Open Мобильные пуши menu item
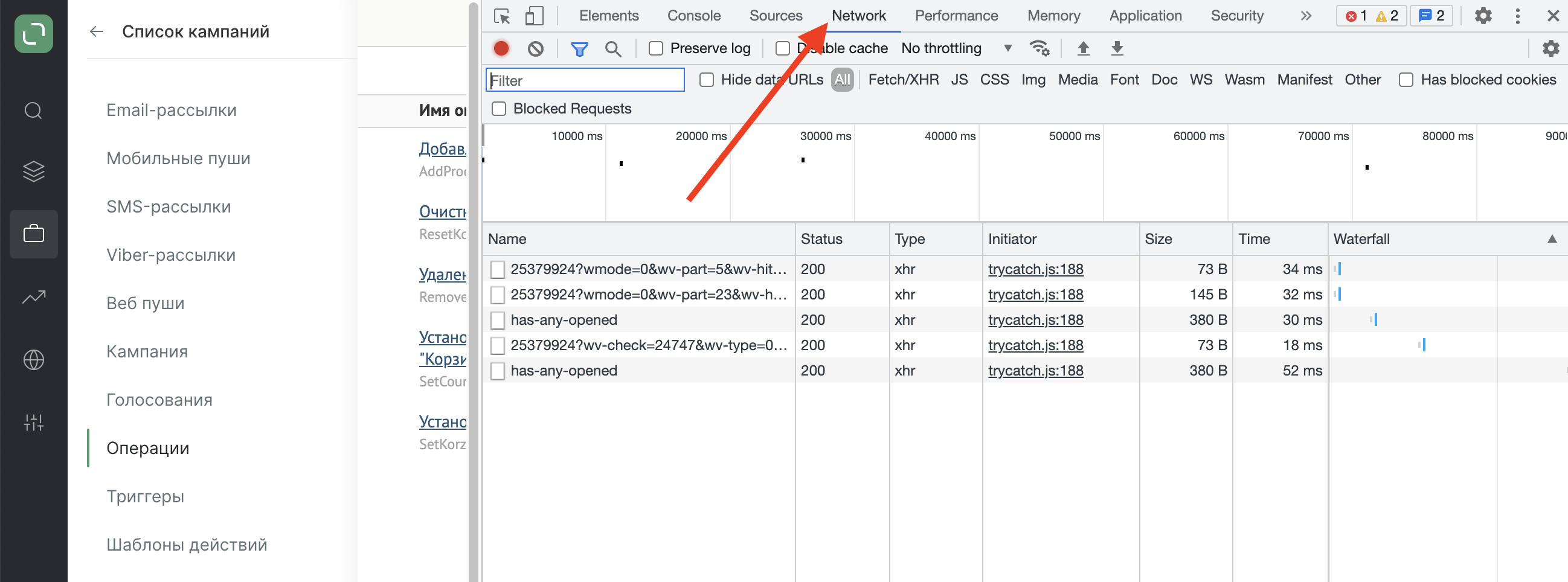 178,158
